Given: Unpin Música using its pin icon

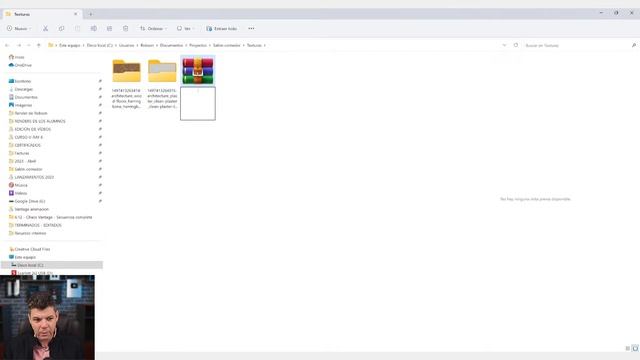Looking at the screenshot, I should pyautogui.click(x=100, y=185).
